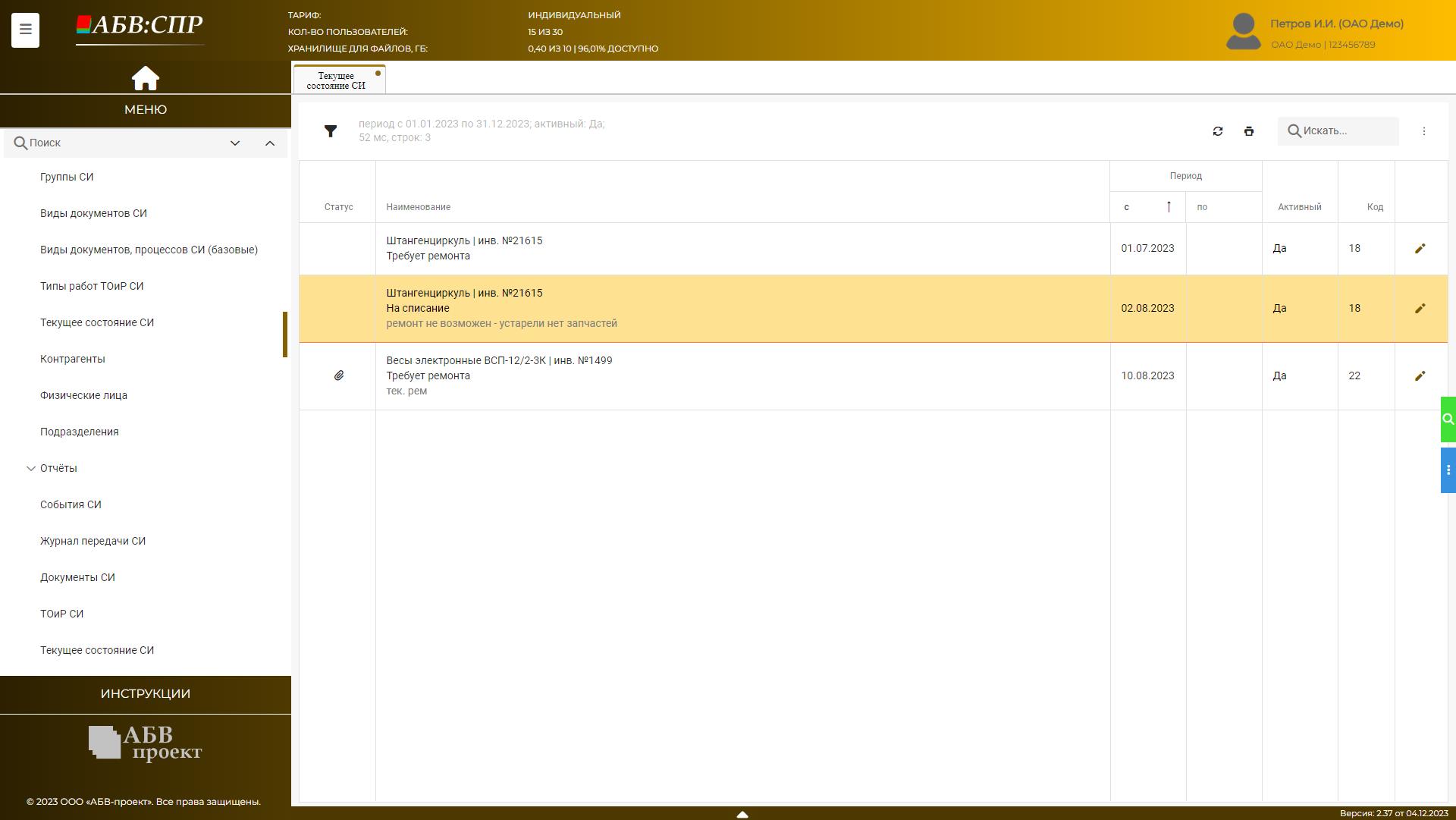The image size is (1456, 820).
Task: Print the current list
Action: (x=1249, y=131)
